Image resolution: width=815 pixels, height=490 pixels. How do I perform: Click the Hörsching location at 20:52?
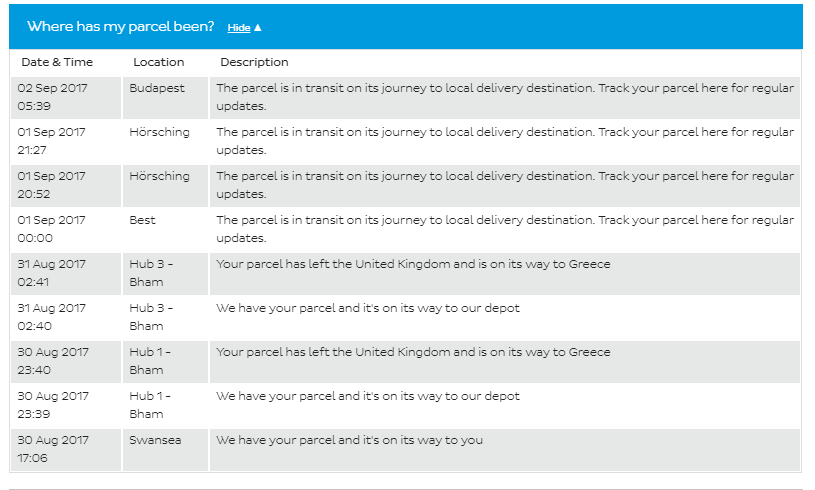click(x=165, y=186)
